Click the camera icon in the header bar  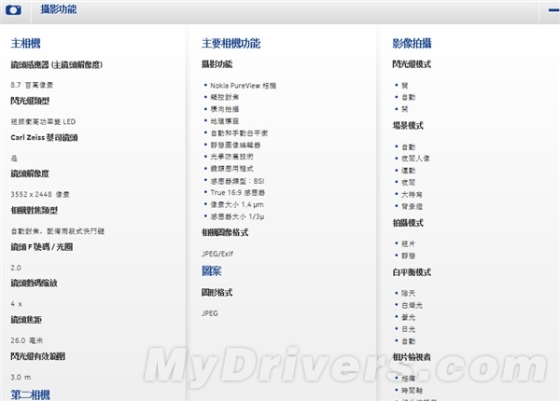(x=13, y=10)
